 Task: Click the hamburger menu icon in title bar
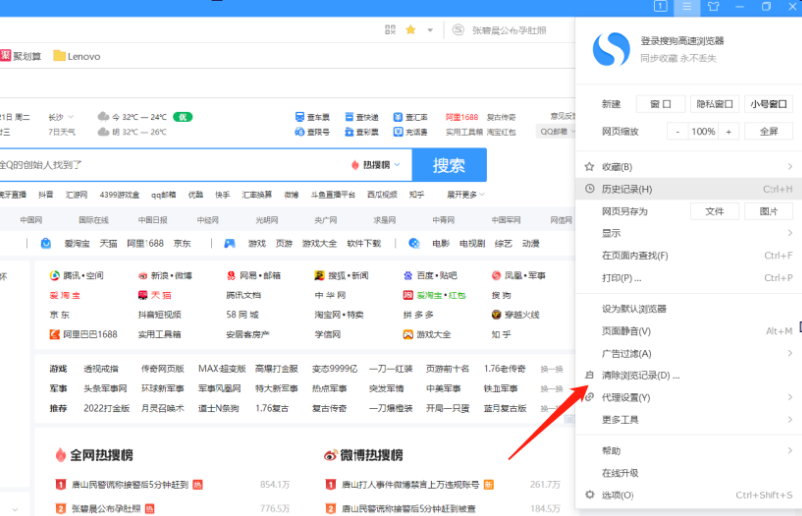[x=686, y=7]
